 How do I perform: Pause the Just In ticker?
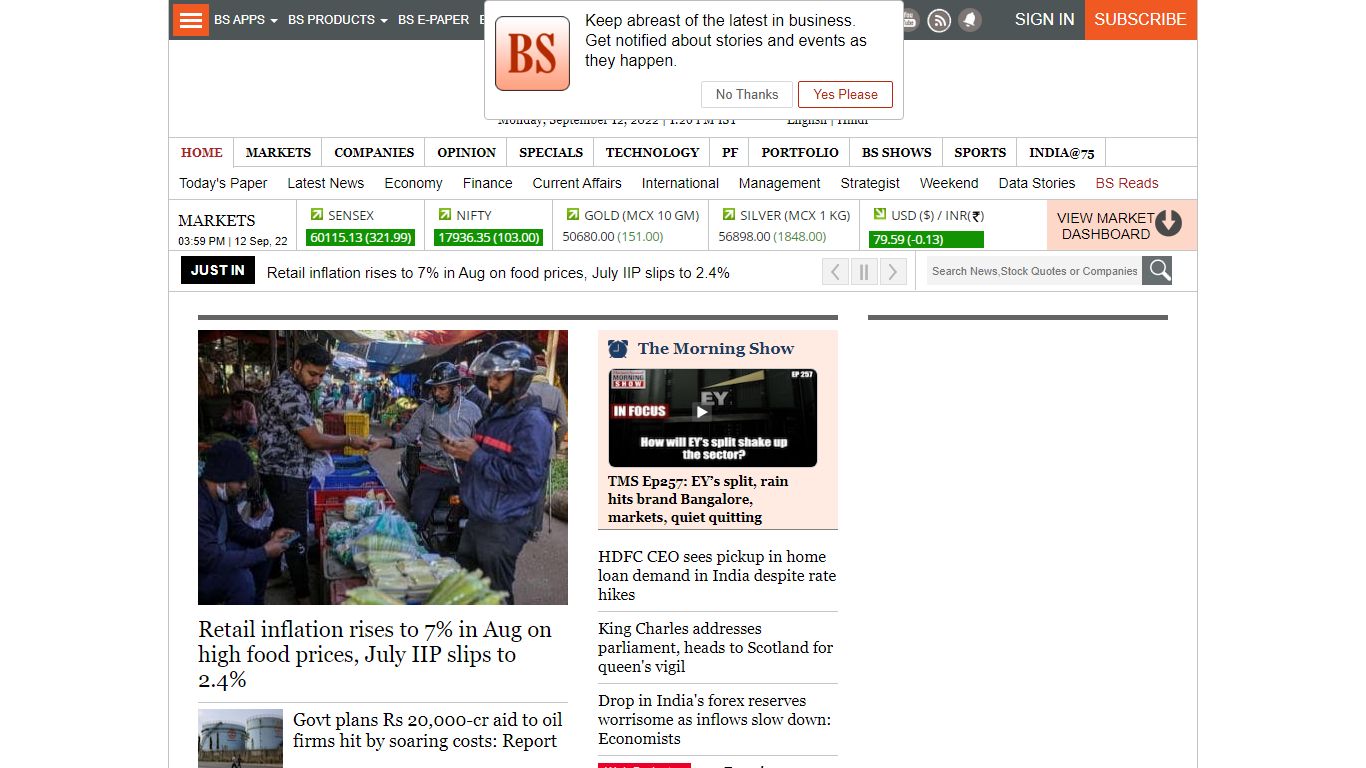point(864,271)
